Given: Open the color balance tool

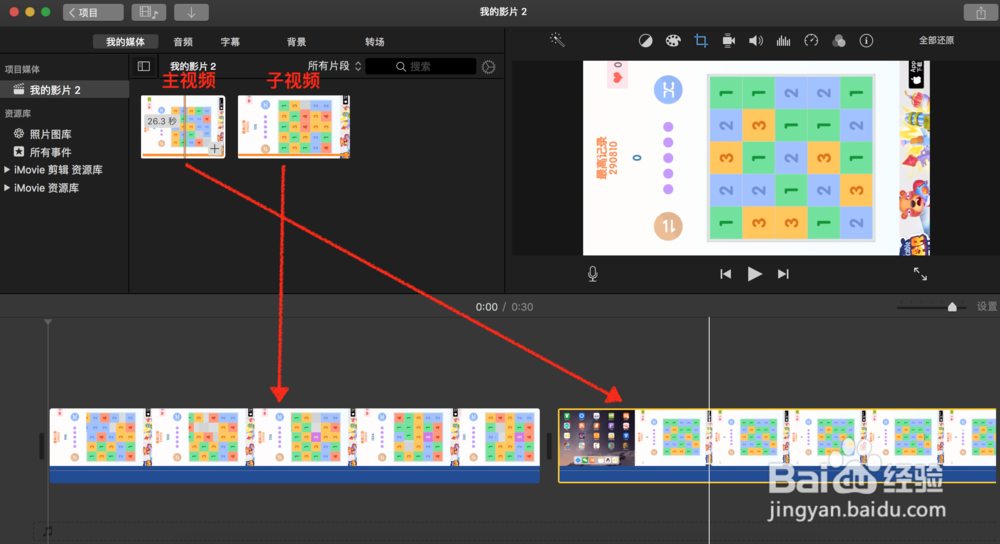Looking at the screenshot, I should click(x=645, y=41).
